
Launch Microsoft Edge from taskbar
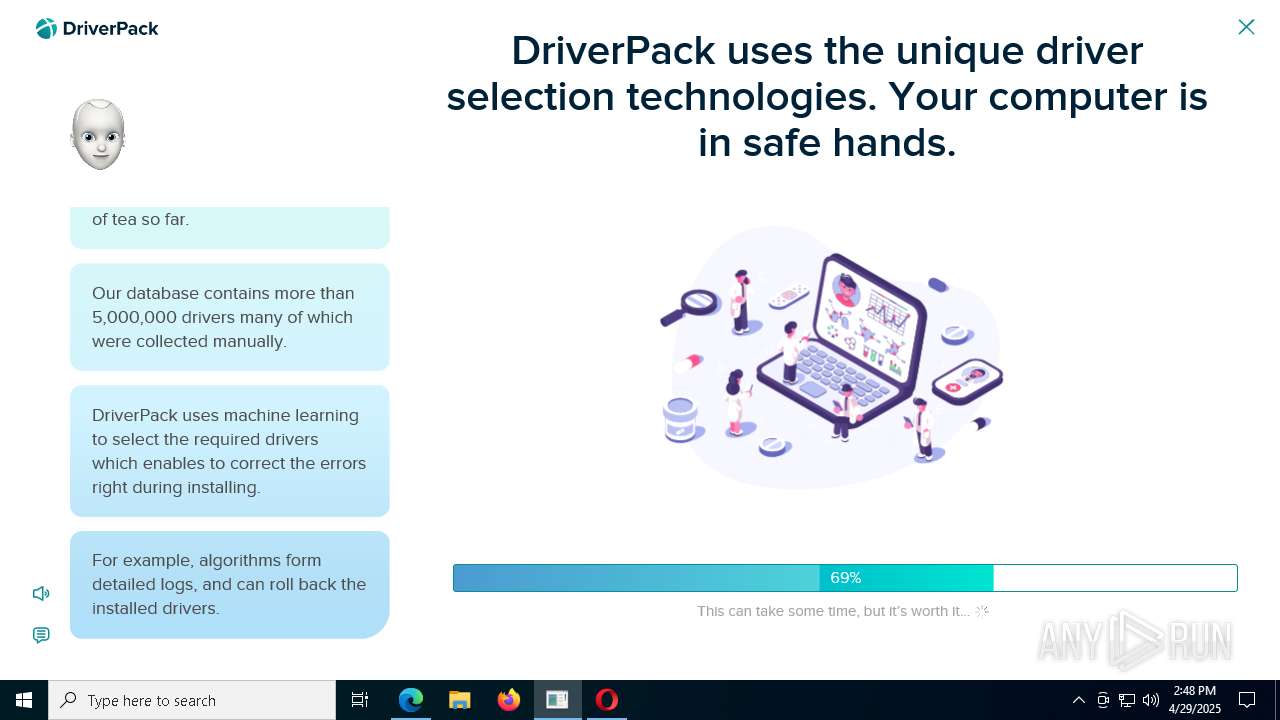click(411, 700)
